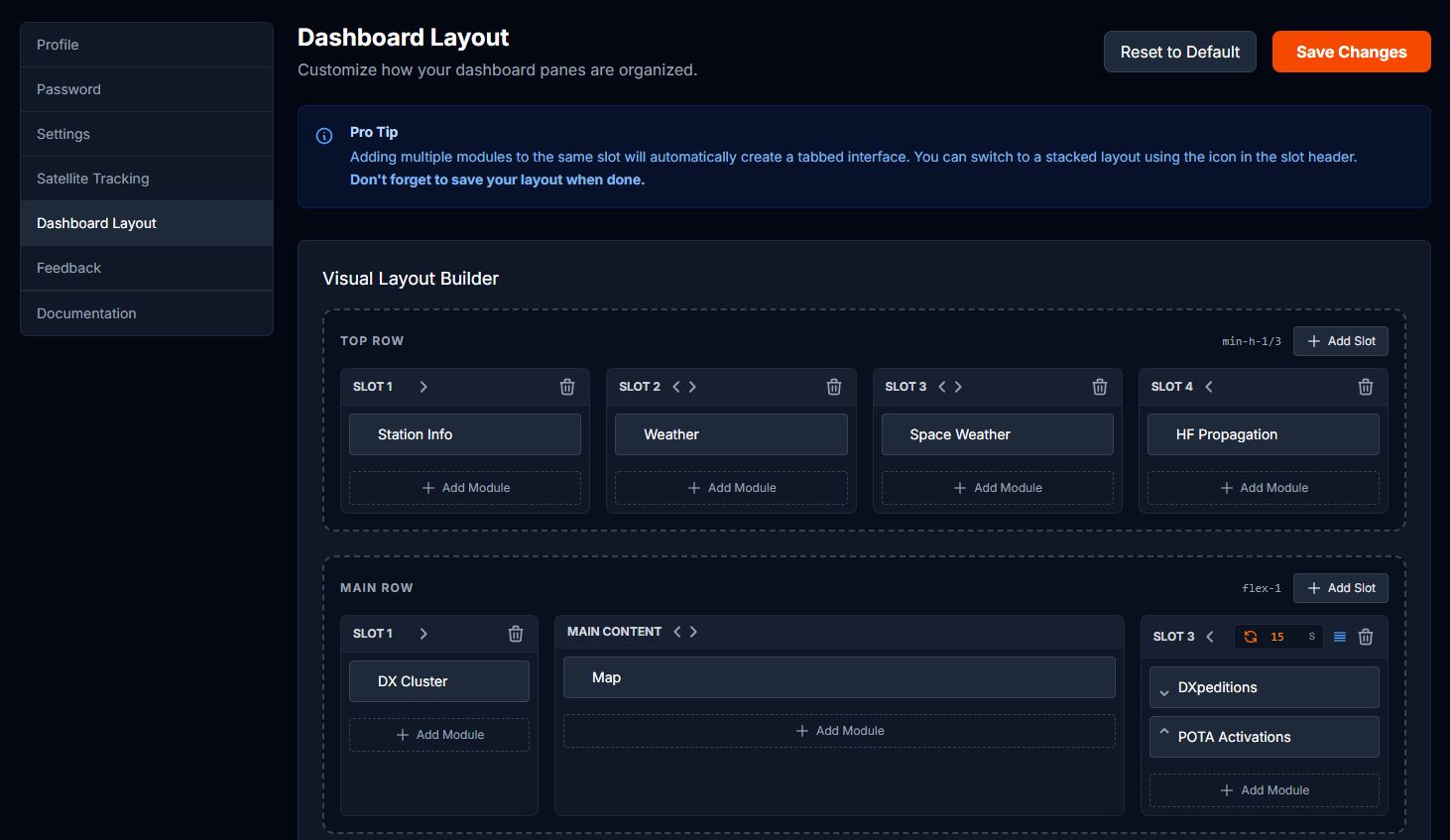Image resolution: width=1450 pixels, height=840 pixels.
Task: Move Main Row Slot 3 left with arrow
Action: 1210,637
